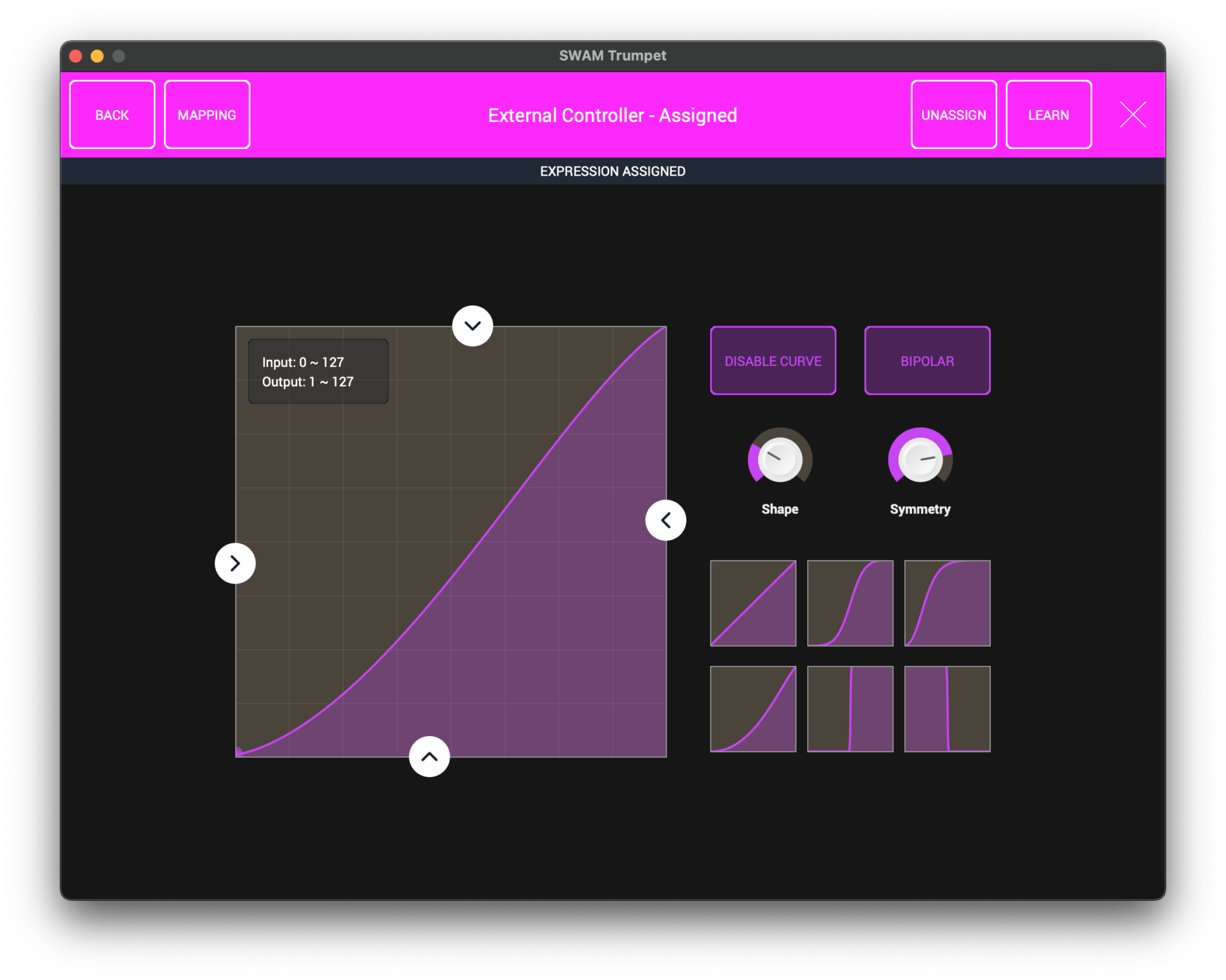1226x980 pixels.
Task: Click the up chevron below the curve
Action: pyautogui.click(x=428, y=756)
